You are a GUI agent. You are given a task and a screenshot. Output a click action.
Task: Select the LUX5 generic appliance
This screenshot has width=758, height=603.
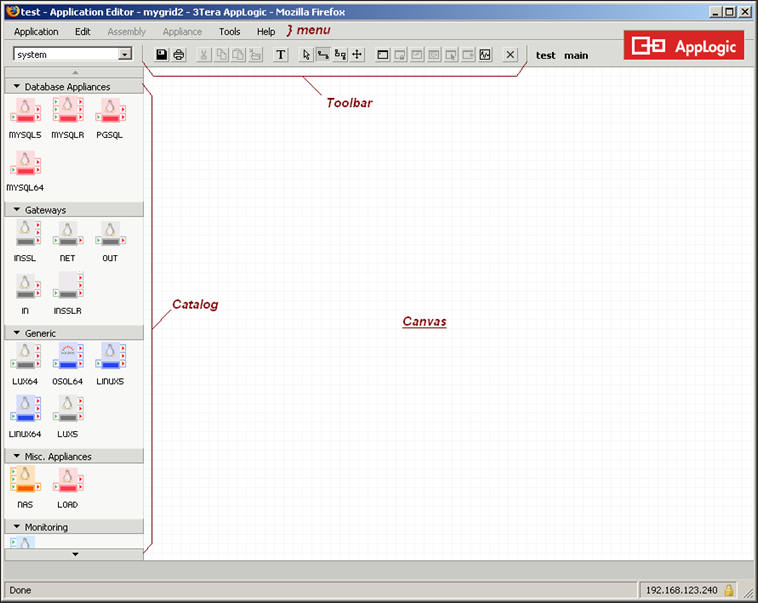pos(68,409)
